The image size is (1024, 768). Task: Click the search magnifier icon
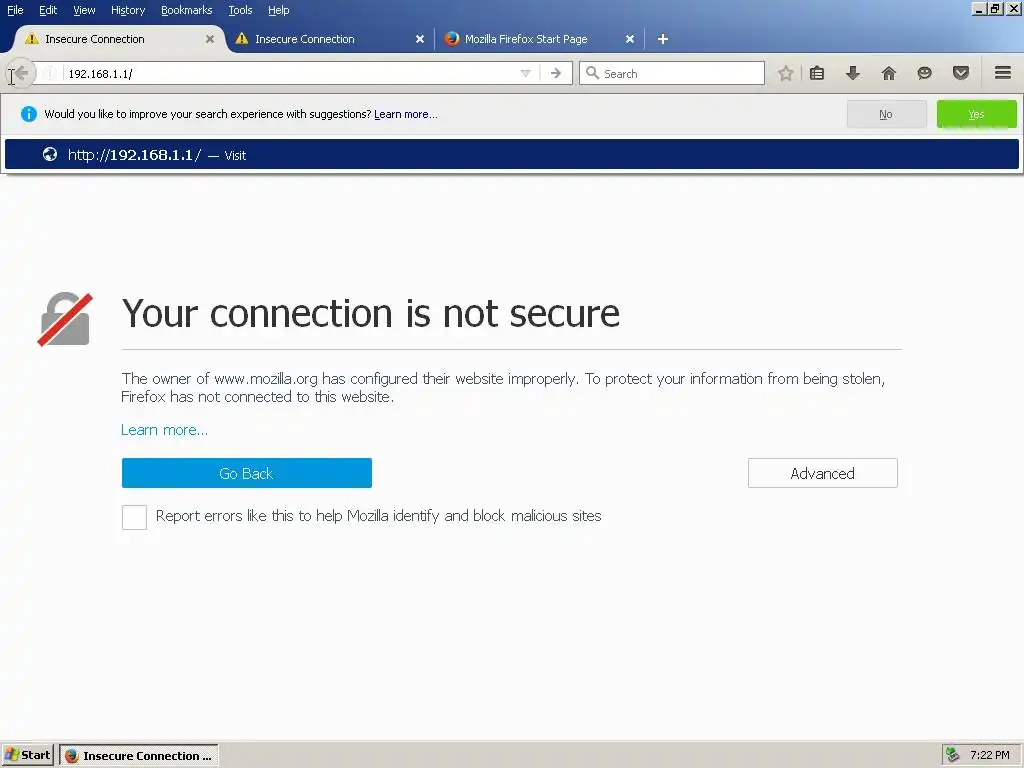592,73
